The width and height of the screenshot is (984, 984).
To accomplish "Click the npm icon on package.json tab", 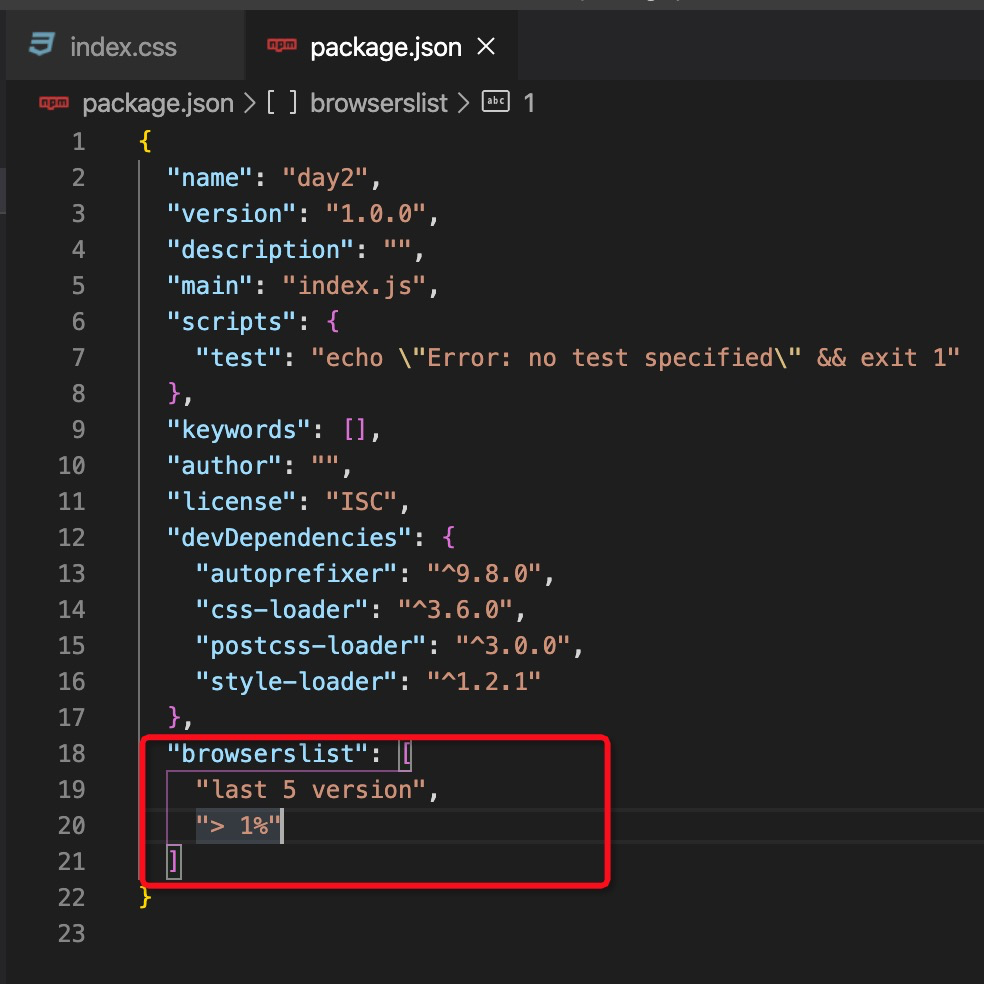I will tap(282, 45).
